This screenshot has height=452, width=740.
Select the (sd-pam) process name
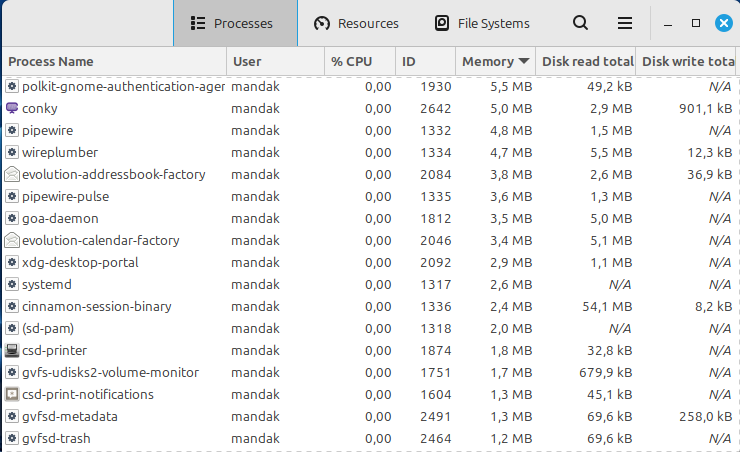tap(48, 329)
